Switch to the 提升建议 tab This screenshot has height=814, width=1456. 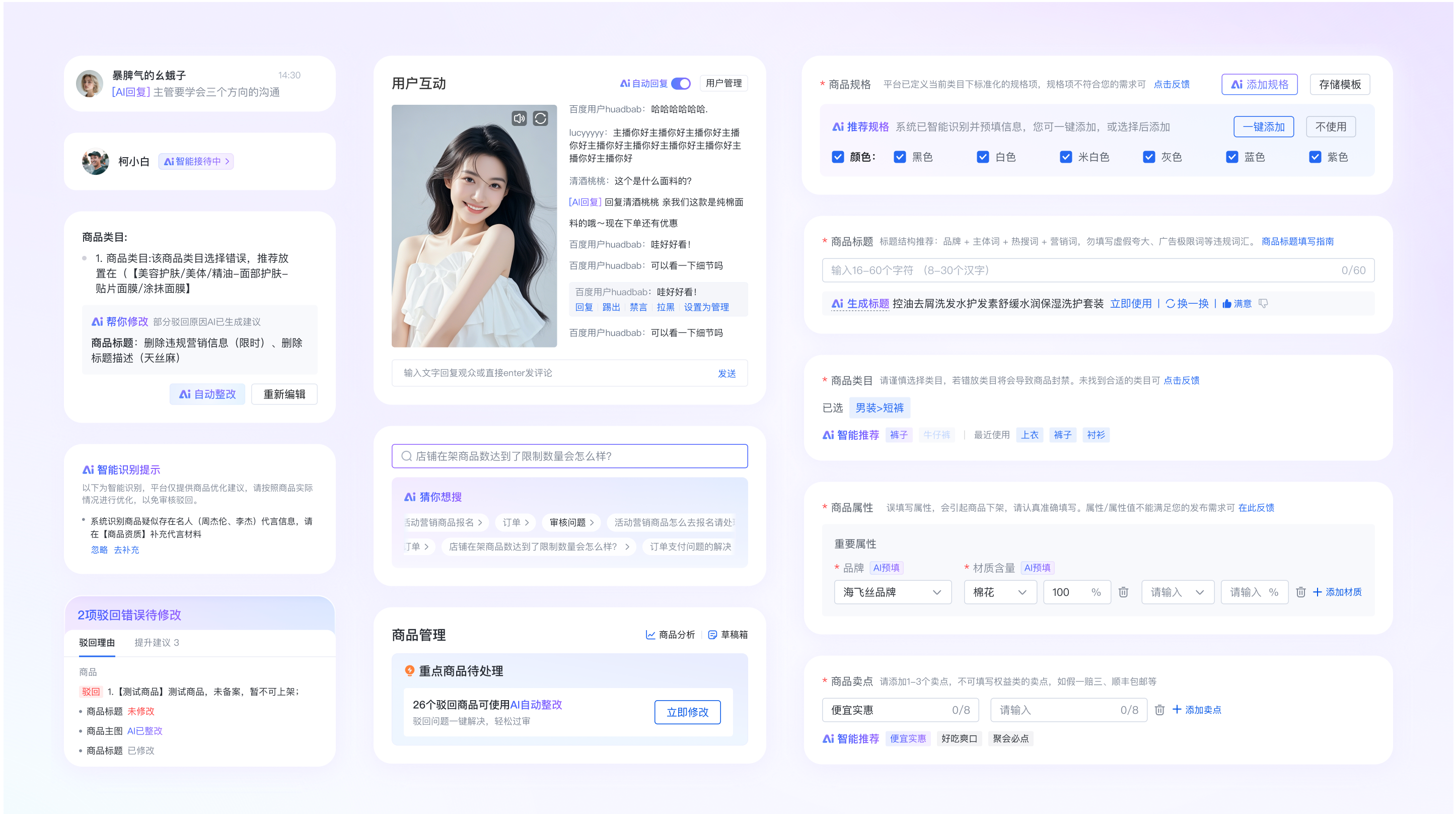[157, 643]
